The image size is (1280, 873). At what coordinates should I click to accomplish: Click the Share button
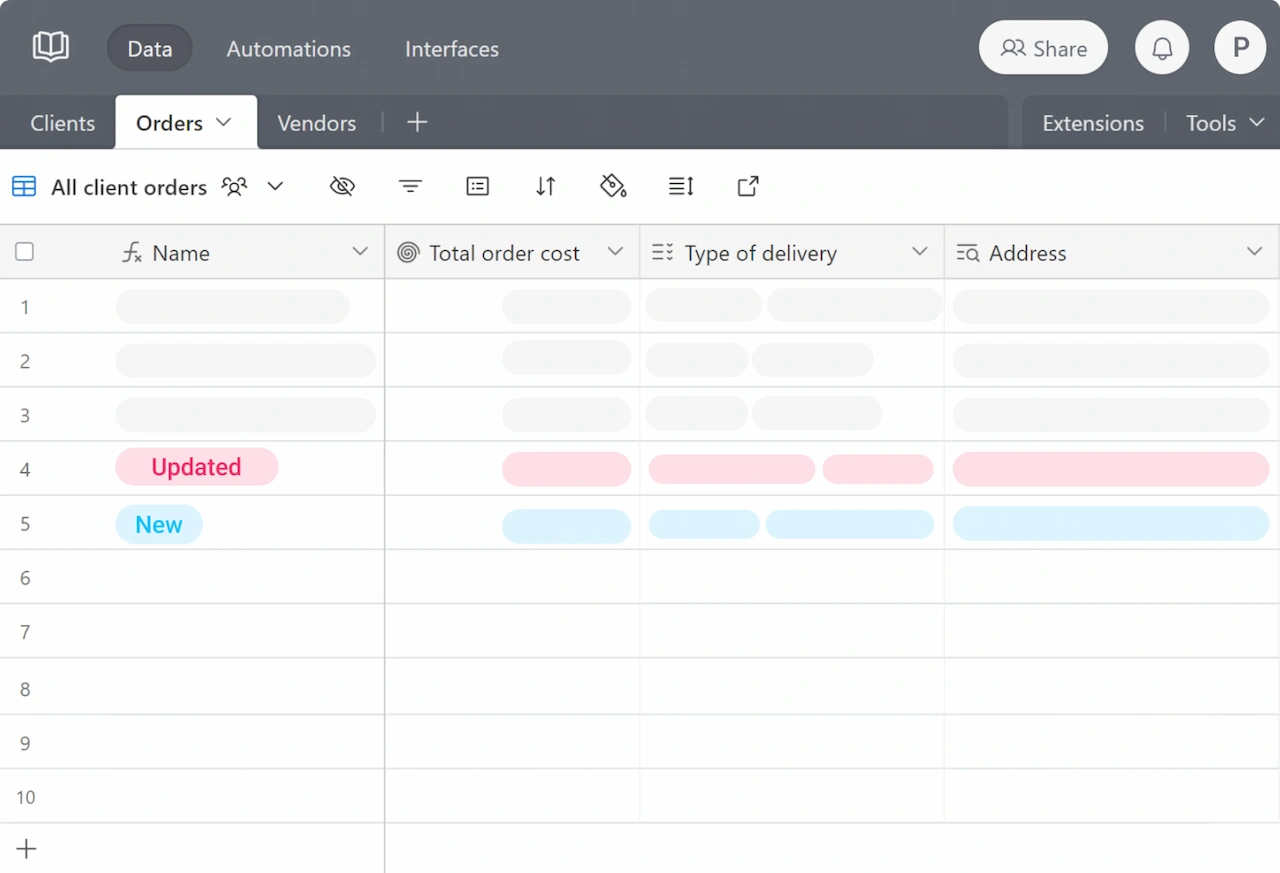click(1043, 48)
